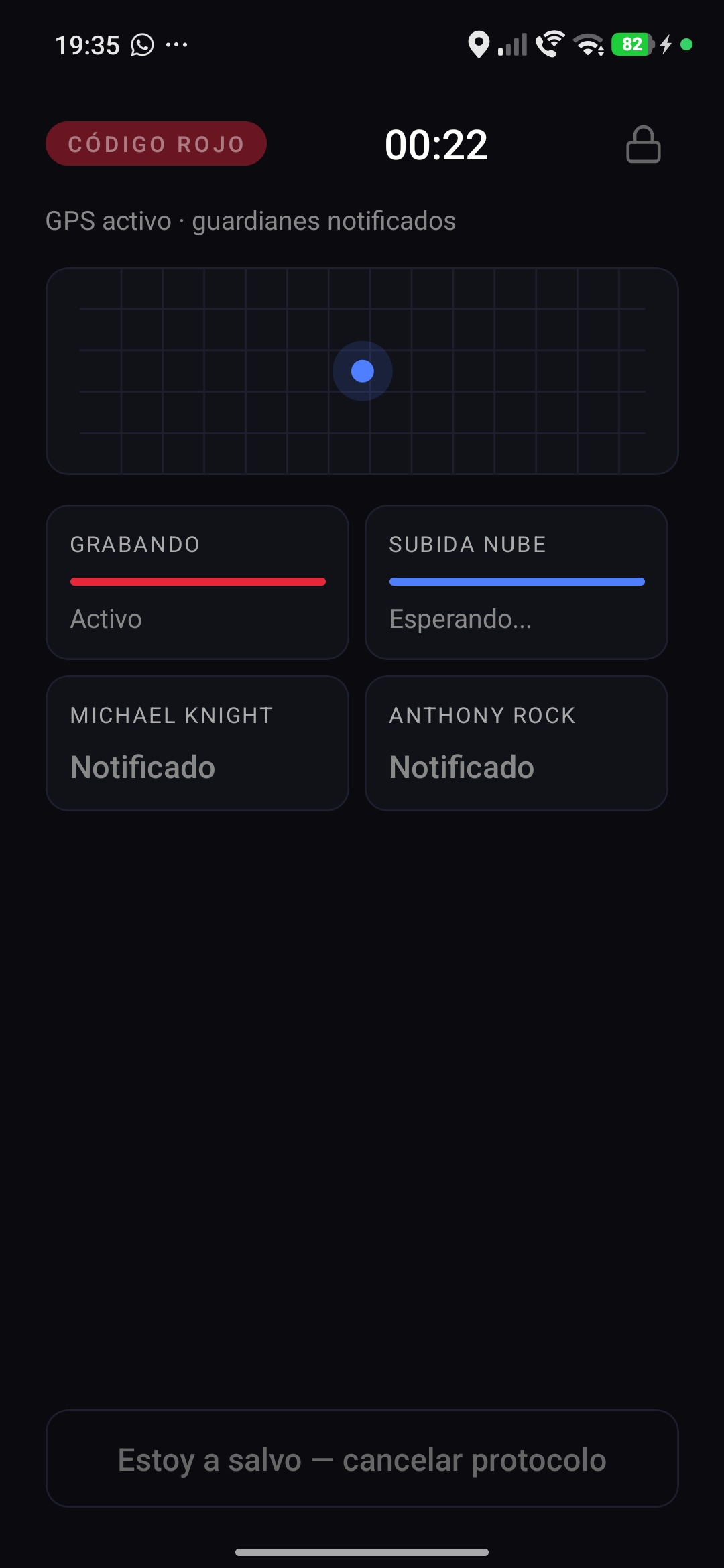Open the SUBIDA NUBE status card
This screenshot has height=1568, width=724.
pyautogui.click(x=516, y=582)
